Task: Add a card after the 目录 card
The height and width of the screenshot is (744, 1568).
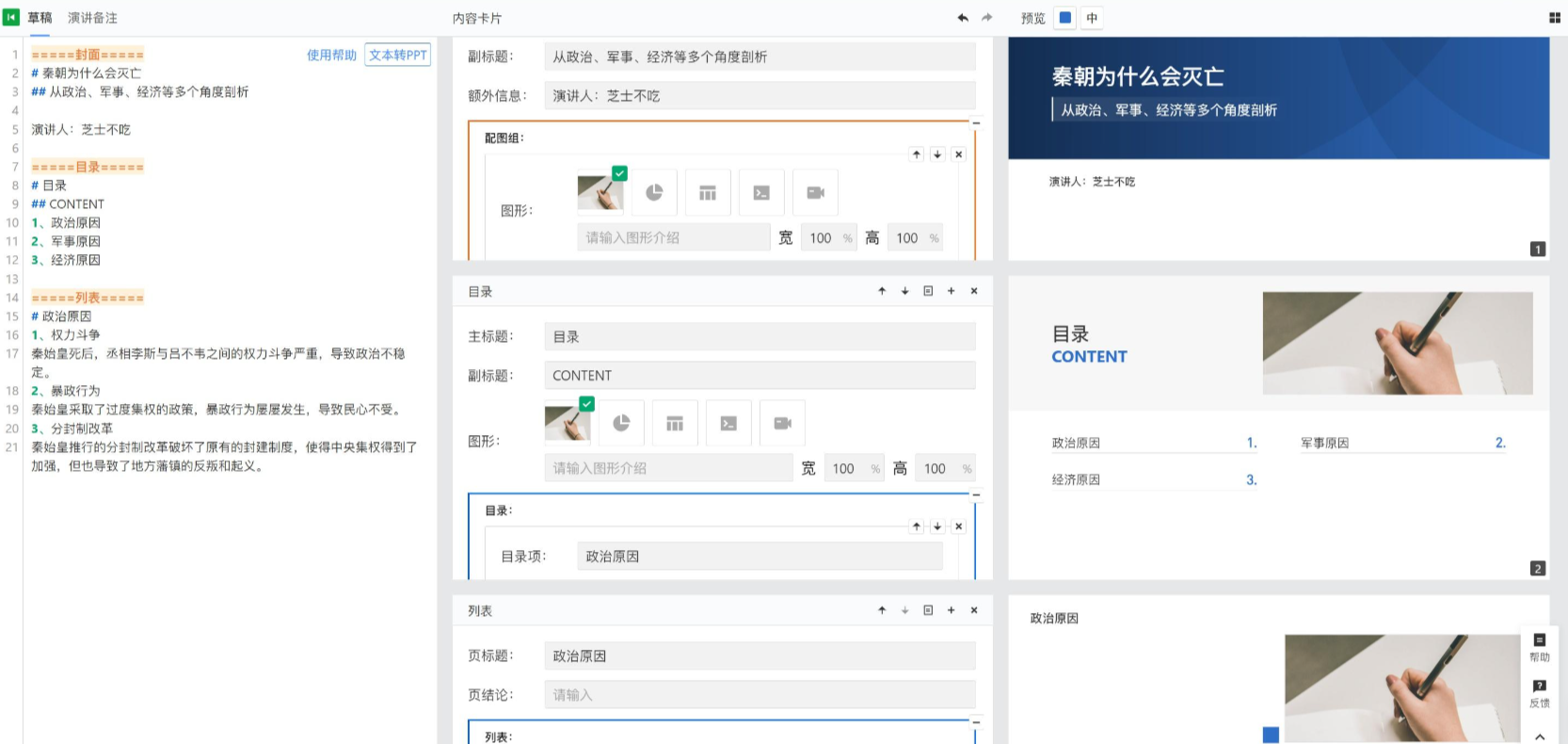Action: click(x=951, y=291)
